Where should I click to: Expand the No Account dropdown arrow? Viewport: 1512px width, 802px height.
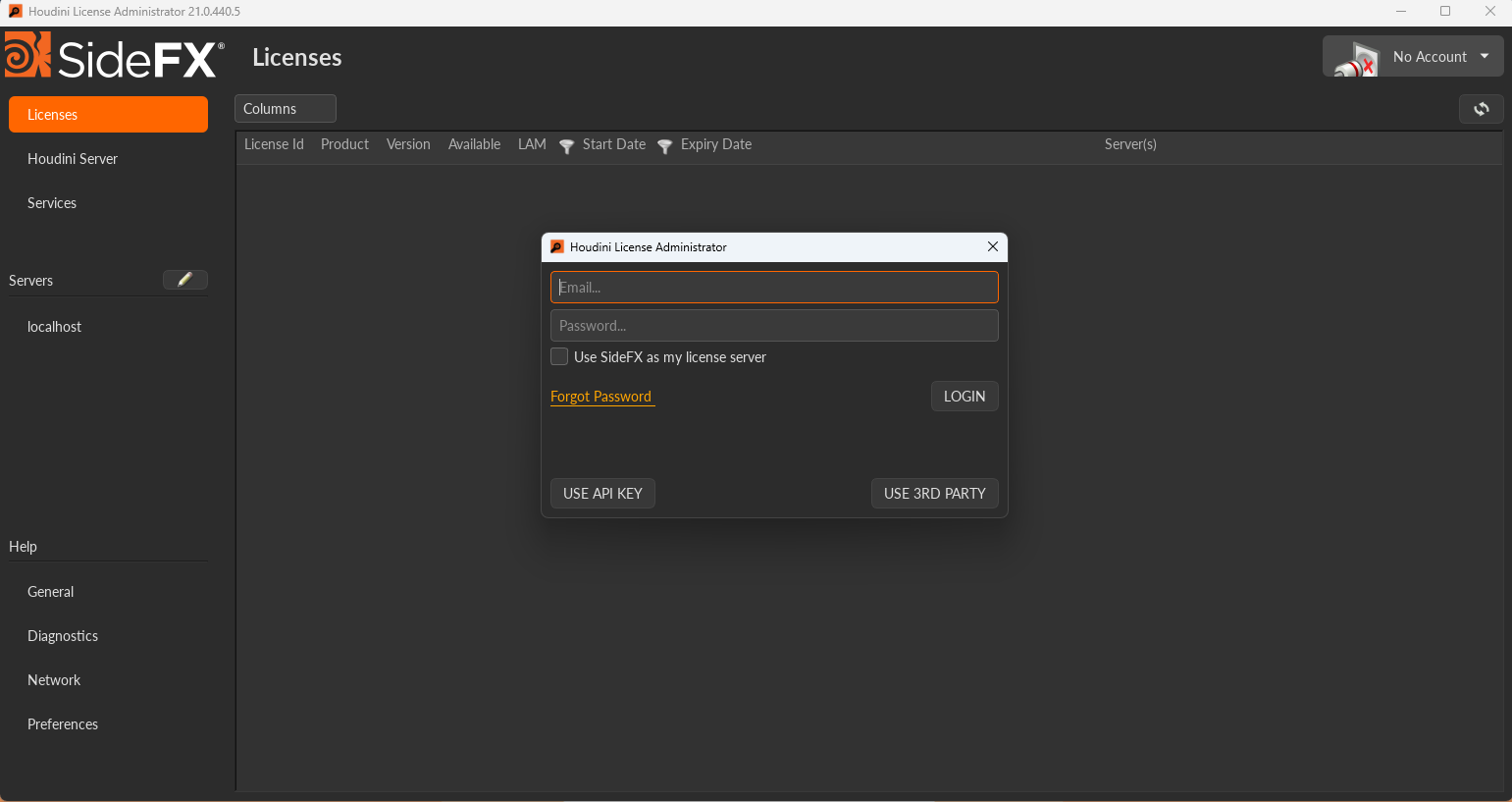pyautogui.click(x=1485, y=57)
